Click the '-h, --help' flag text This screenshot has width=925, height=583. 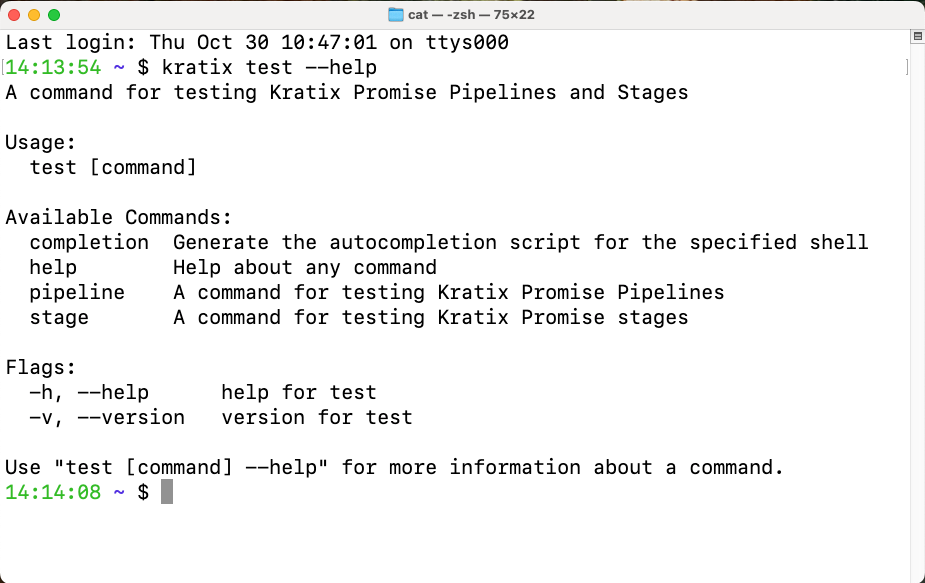(x=89, y=392)
